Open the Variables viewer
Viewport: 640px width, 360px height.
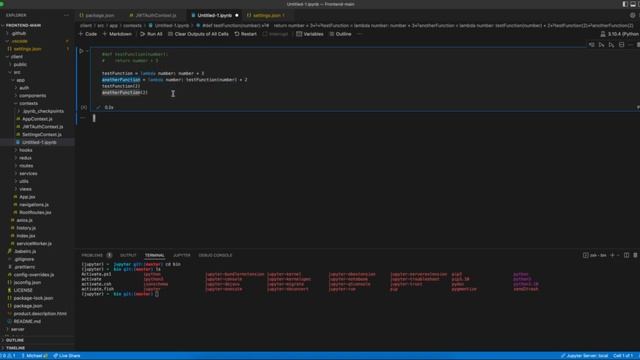(309, 34)
